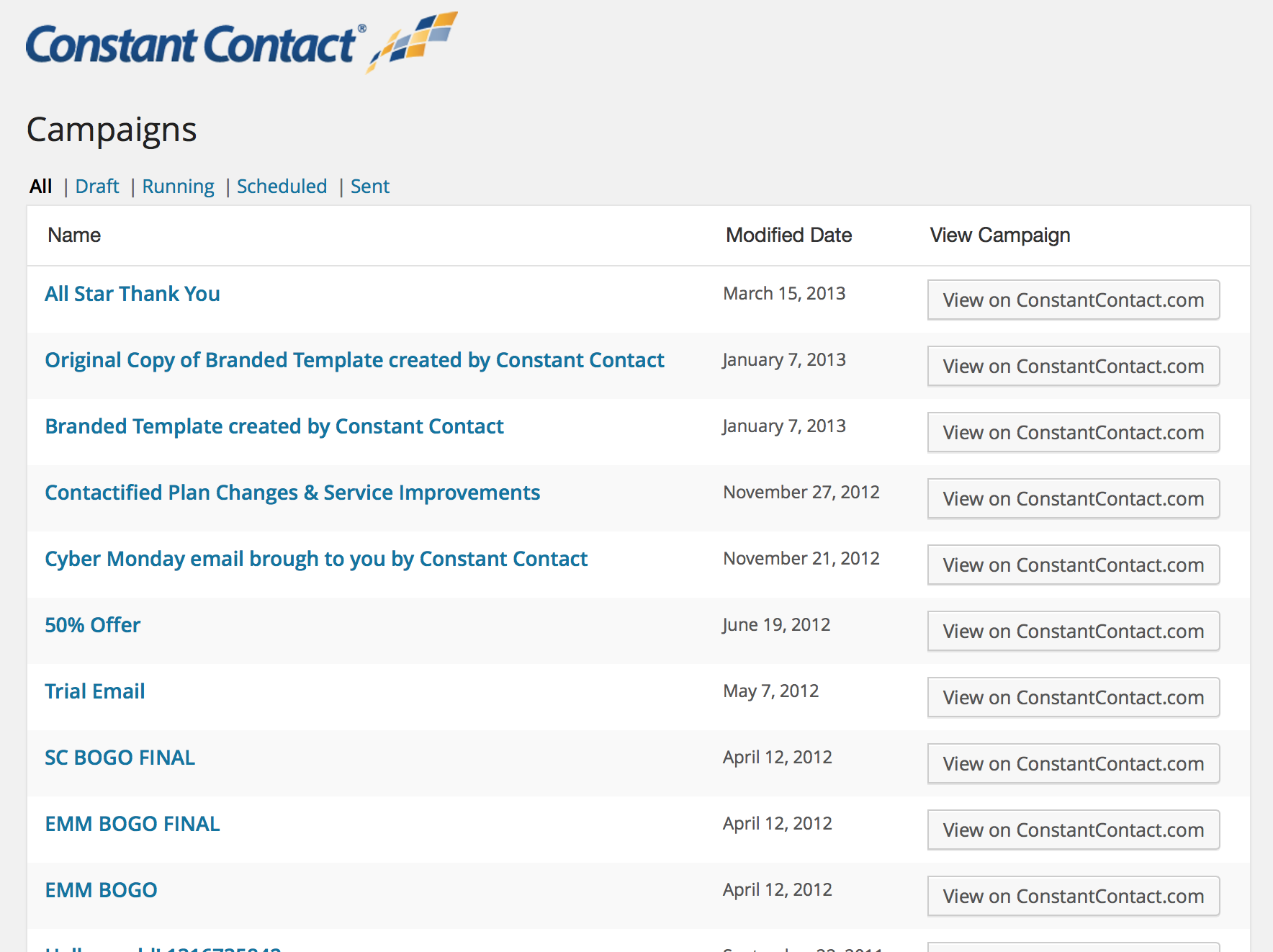Open Original Copy of Branded Template campaign
The width and height of the screenshot is (1273, 952).
coord(354,360)
